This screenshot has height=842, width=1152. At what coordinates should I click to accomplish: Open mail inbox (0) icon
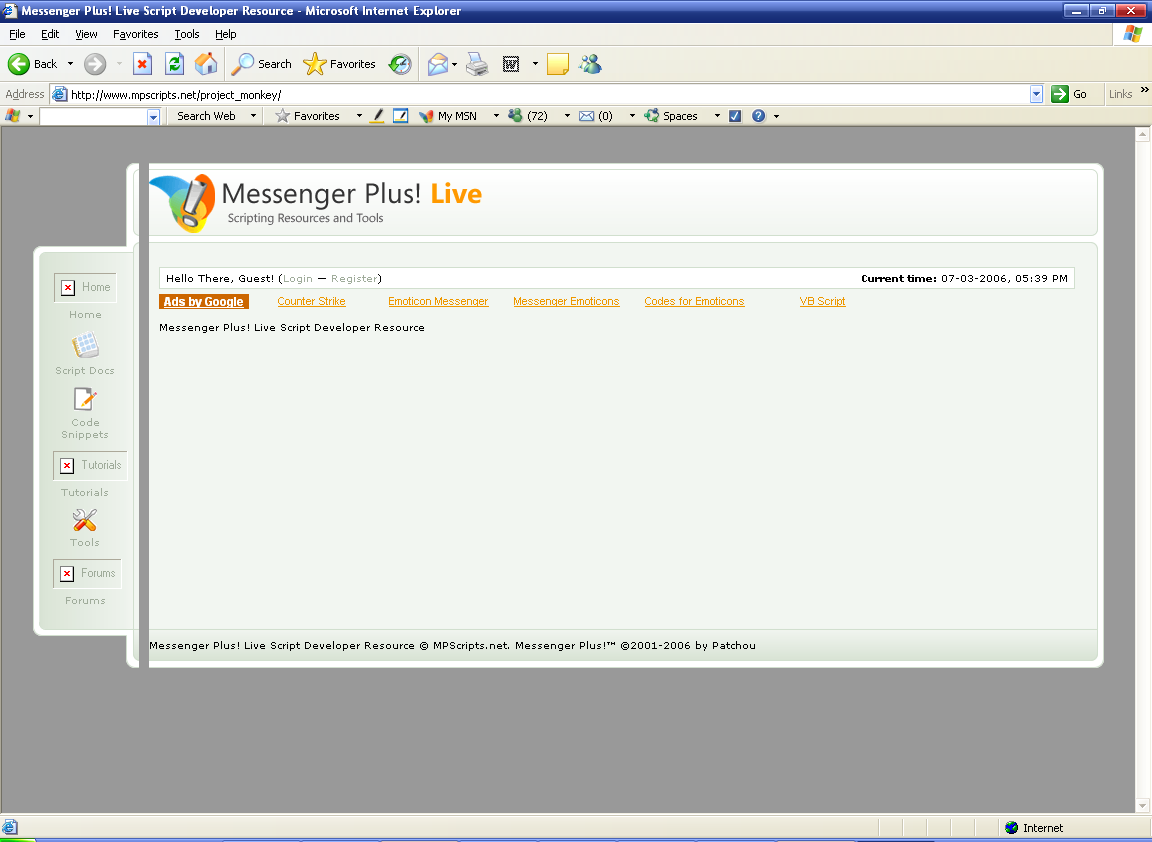[596, 116]
